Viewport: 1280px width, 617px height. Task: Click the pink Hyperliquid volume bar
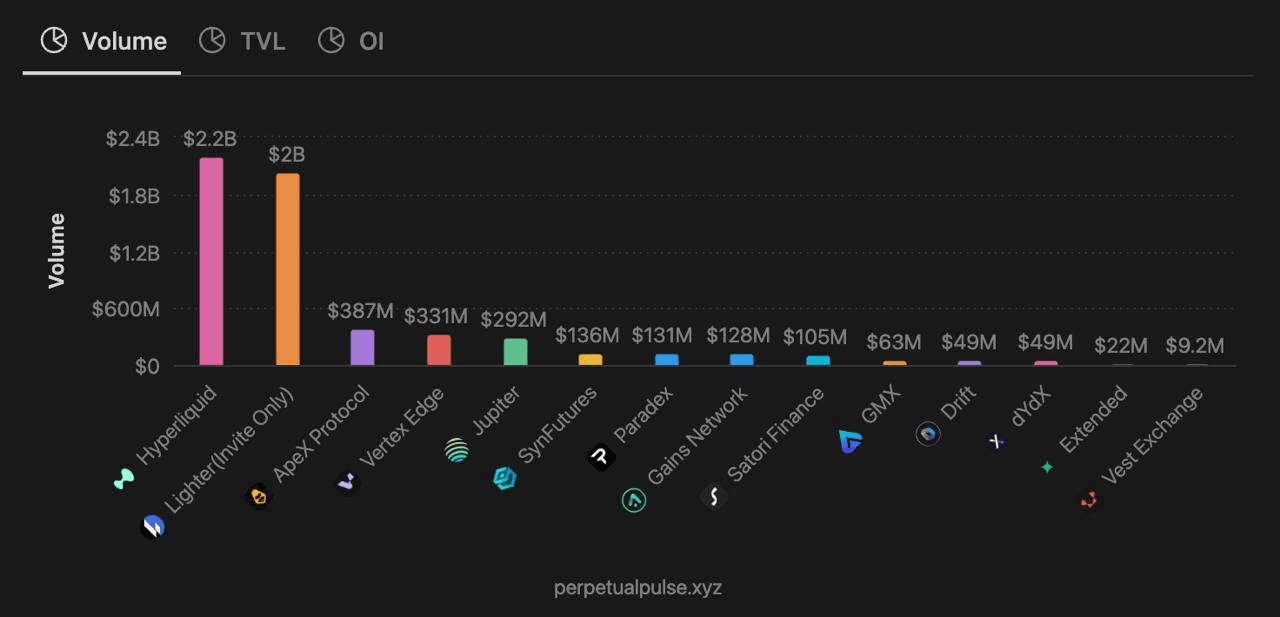[x=211, y=262]
